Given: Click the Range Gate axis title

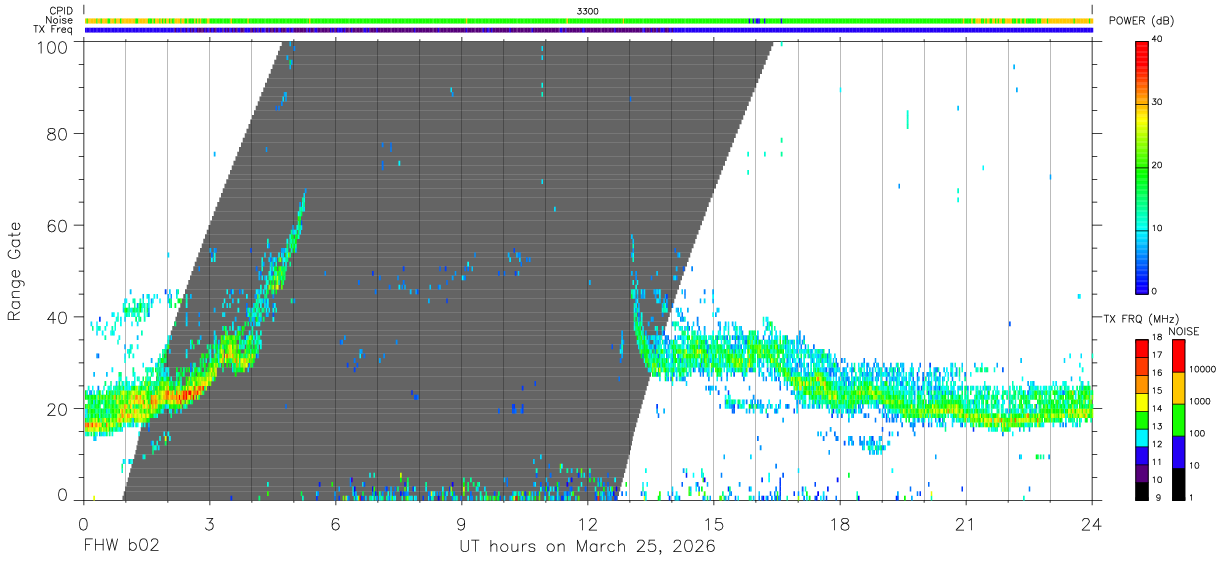Looking at the screenshot, I should 15,271.
